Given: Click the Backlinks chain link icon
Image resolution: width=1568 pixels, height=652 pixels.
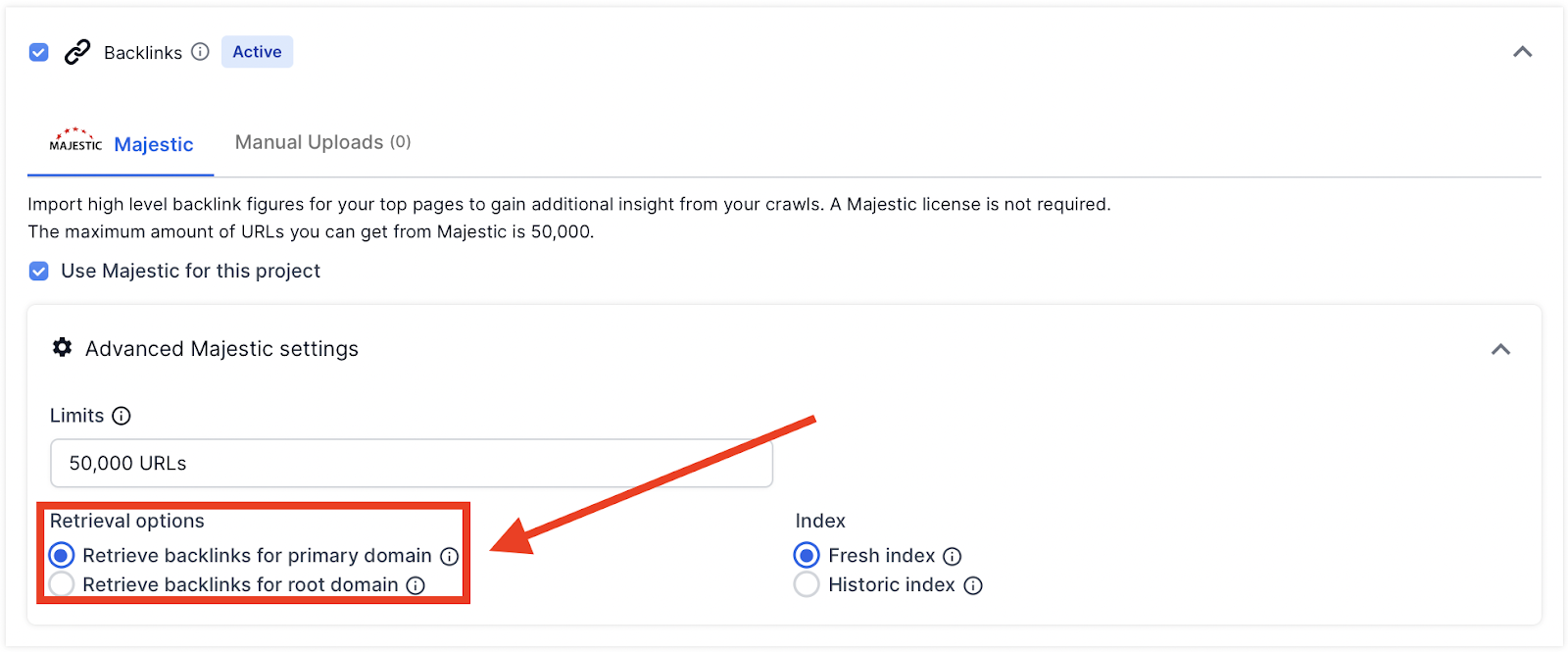Looking at the screenshot, I should tap(77, 52).
